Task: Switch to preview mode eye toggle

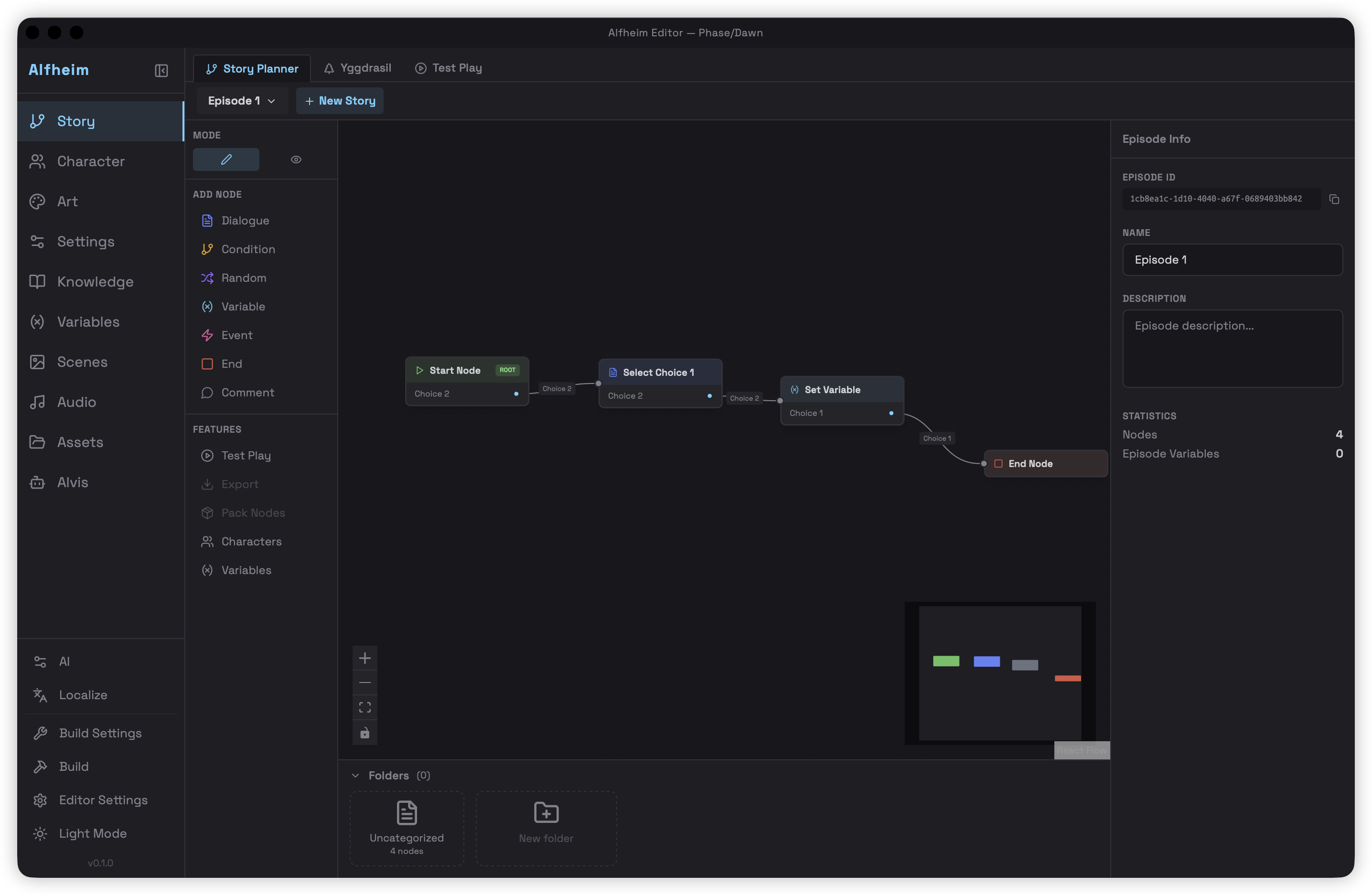Action: coord(296,160)
